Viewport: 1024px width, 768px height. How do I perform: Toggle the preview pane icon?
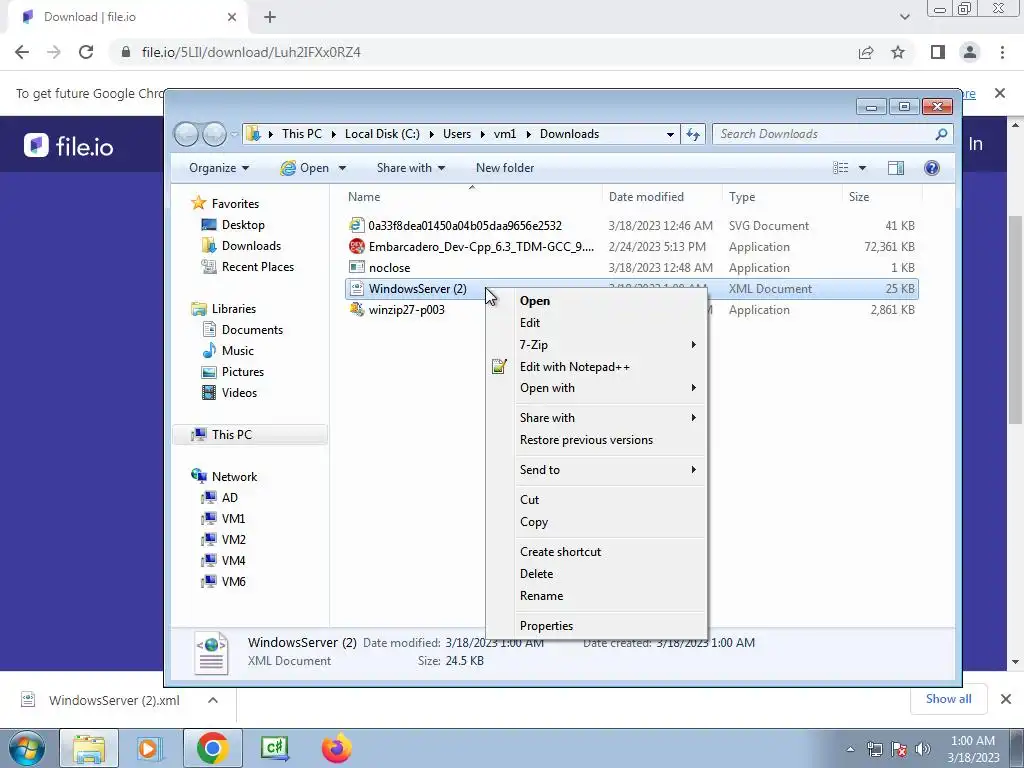pyautogui.click(x=896, y=168)
